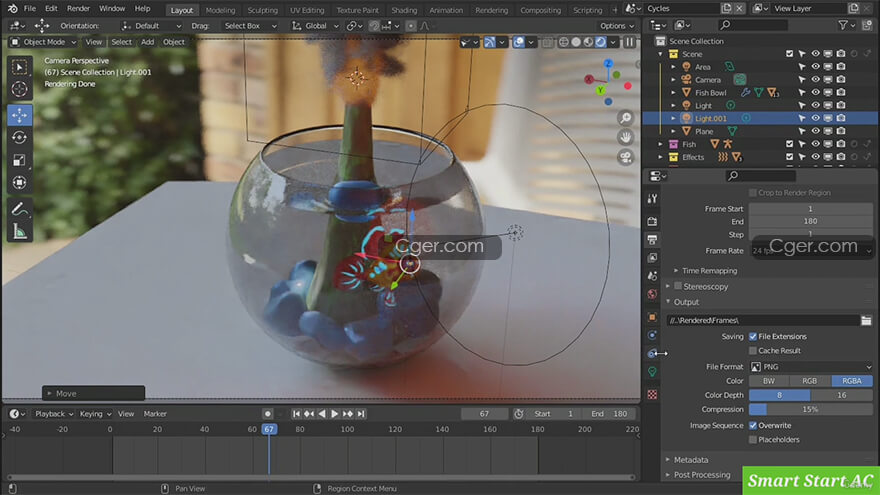880x495 pixels.
Task: Set color mode to RGB
Action: tap(809, 381)
